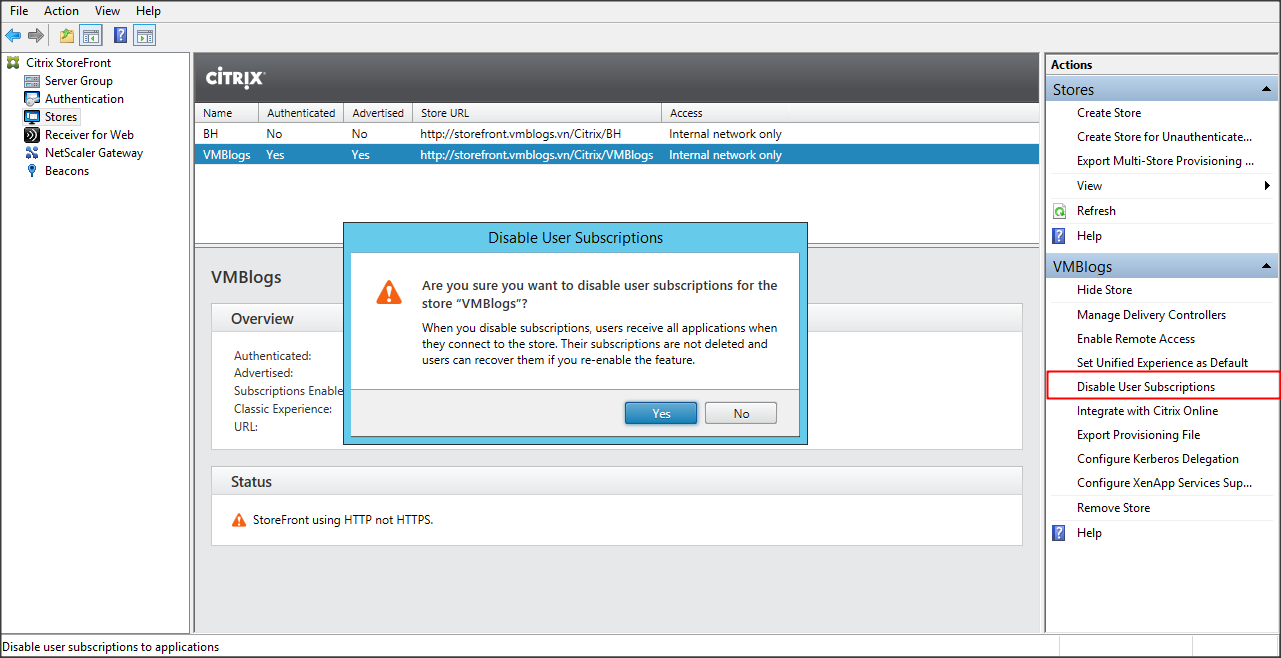The width and height of the screenshot is (1281, 658).
Task: Open the NetScaler Gateway node
Action: click(93, 153)
